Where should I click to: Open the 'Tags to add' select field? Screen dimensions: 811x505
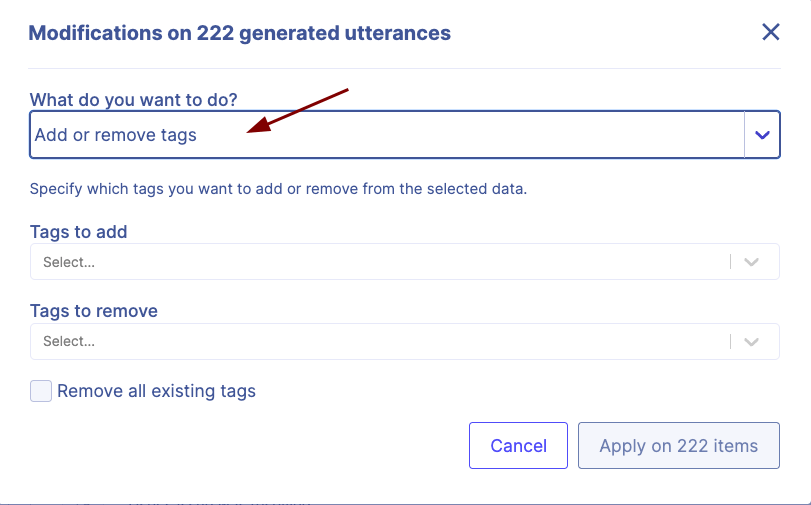click(380, 262)
